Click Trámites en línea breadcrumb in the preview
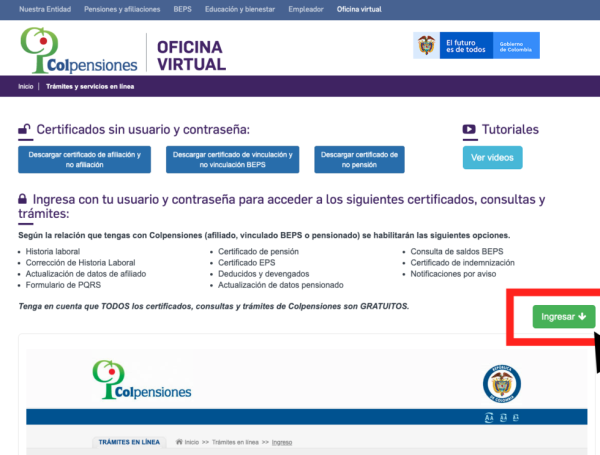Image resolution: width=600 pixels, height=455 pixels. click(x=235, y=442)
